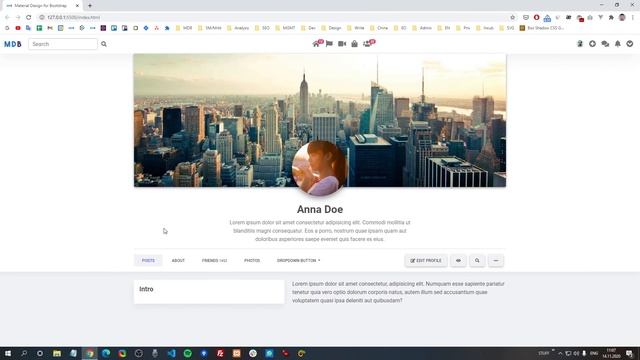Click the plus circle icon in the navbar
Screen dimensions: 640x360
pyautogui.click(x=592, y=44)
